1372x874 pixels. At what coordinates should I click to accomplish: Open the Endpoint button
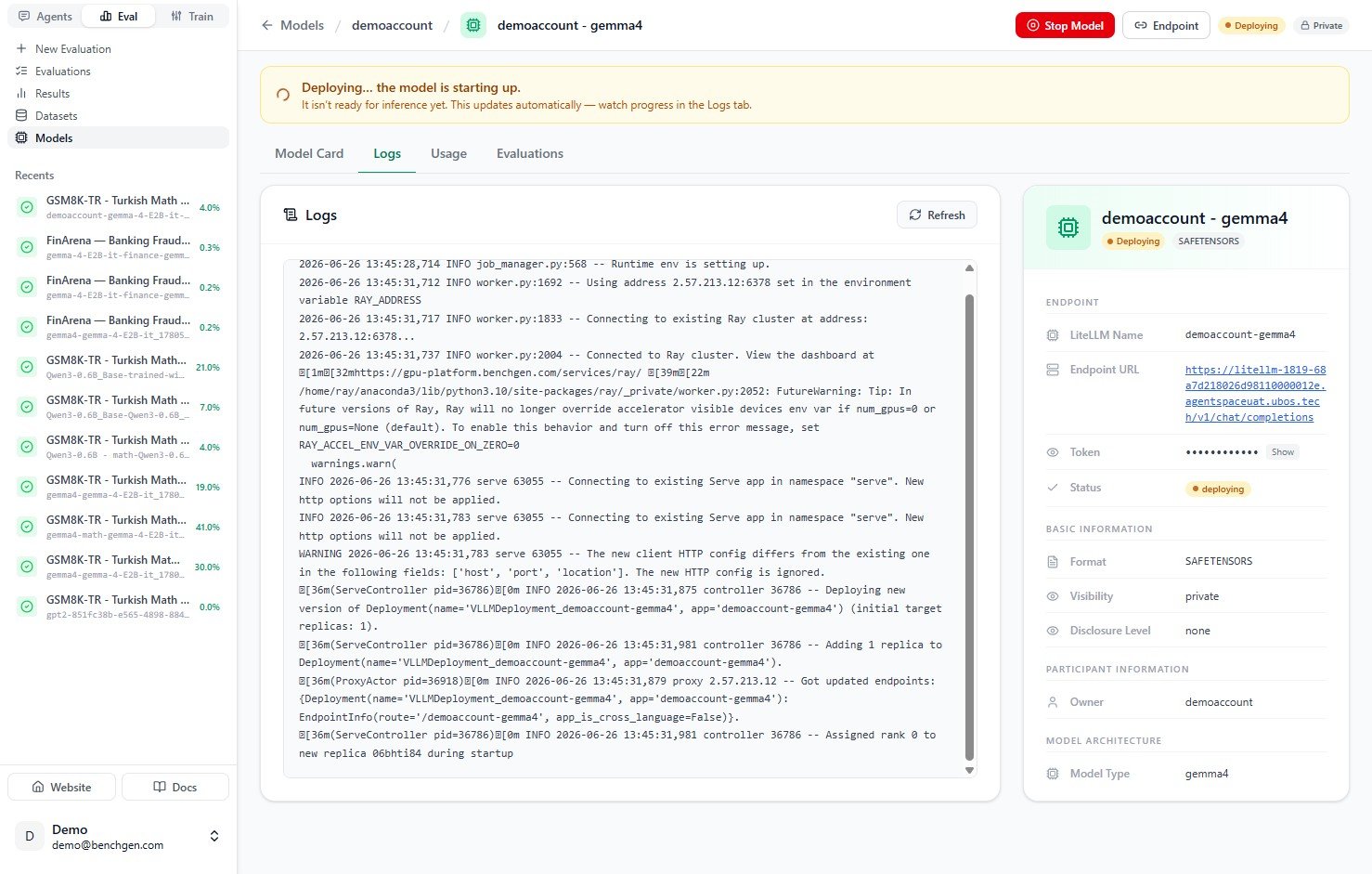(x=1166, y=25)
